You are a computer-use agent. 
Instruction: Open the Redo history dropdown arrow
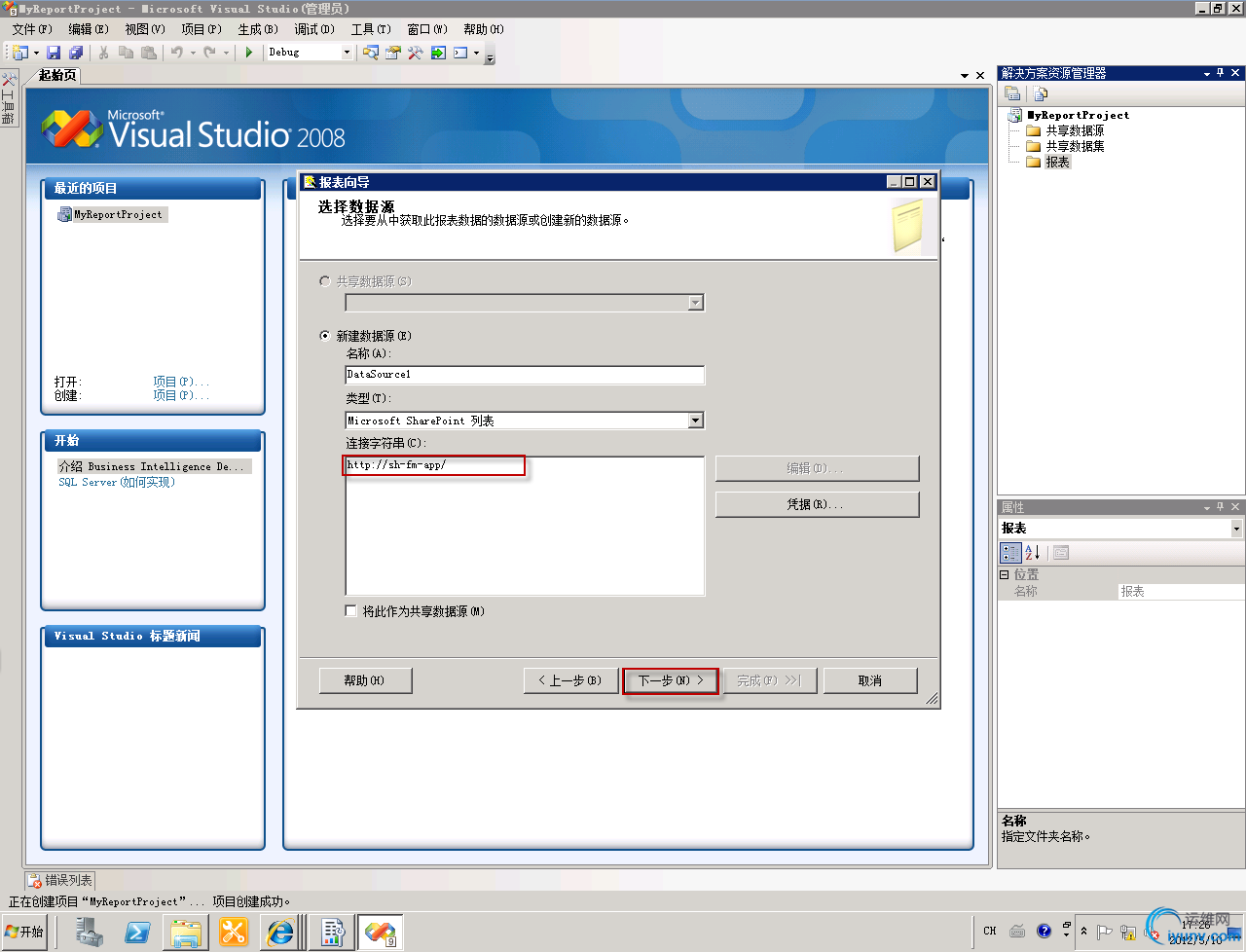click(226, 53)
